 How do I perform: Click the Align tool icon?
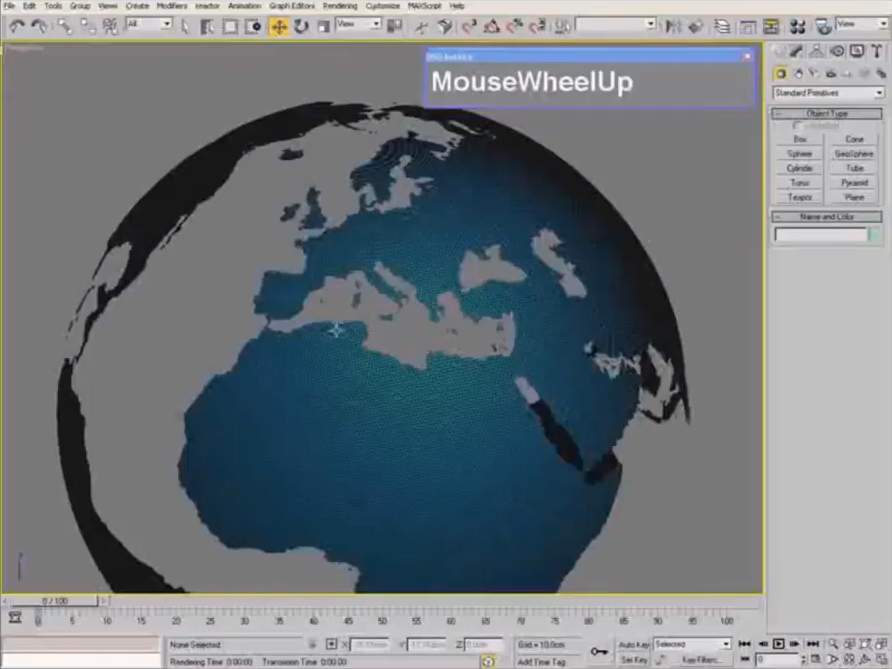695,26
